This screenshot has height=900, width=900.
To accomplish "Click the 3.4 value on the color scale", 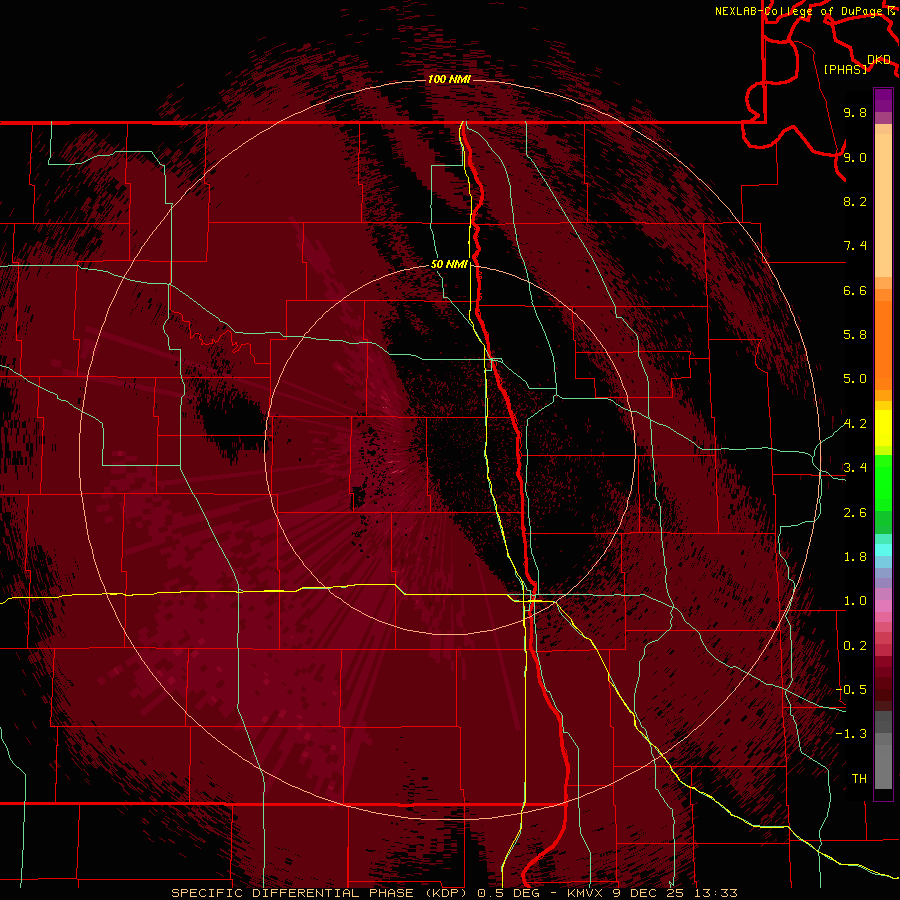I will tap(855, 468).
